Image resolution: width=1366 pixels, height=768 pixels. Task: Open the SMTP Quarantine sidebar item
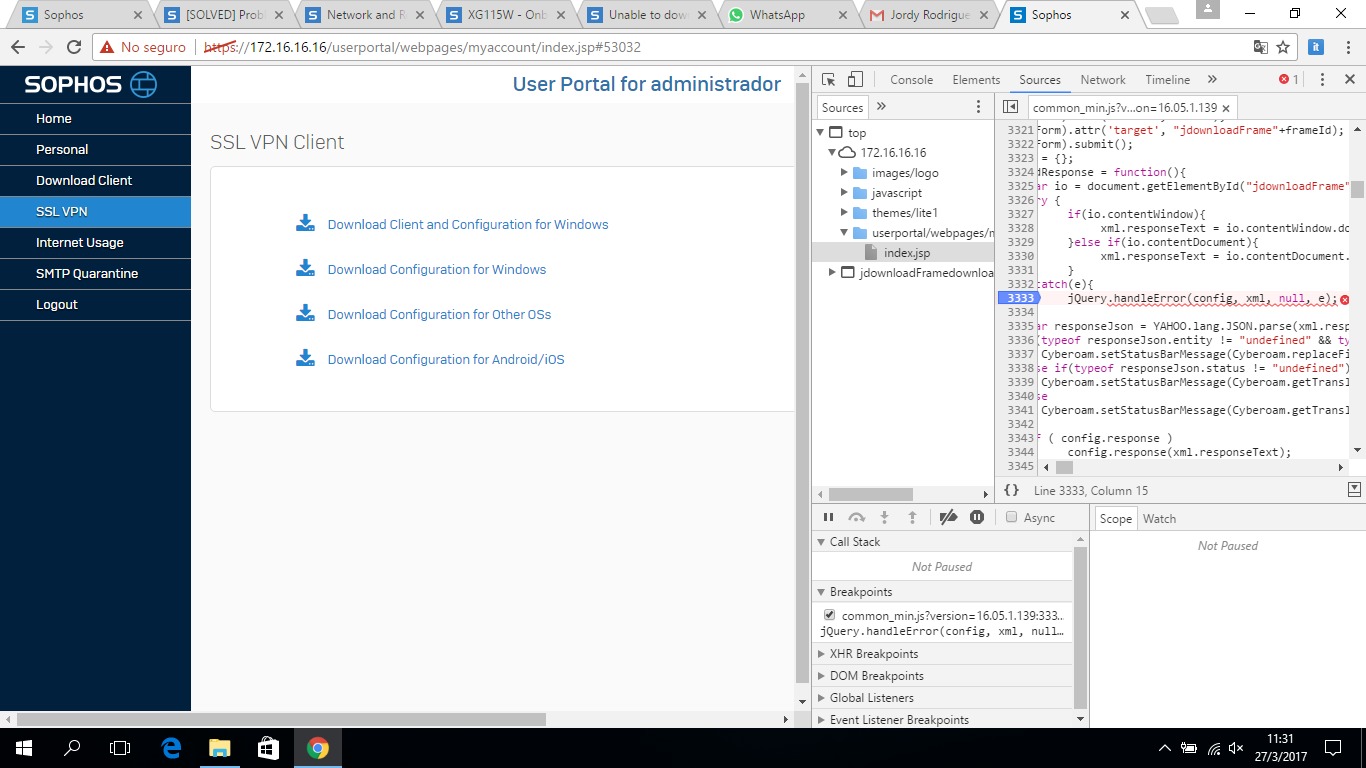95,273
